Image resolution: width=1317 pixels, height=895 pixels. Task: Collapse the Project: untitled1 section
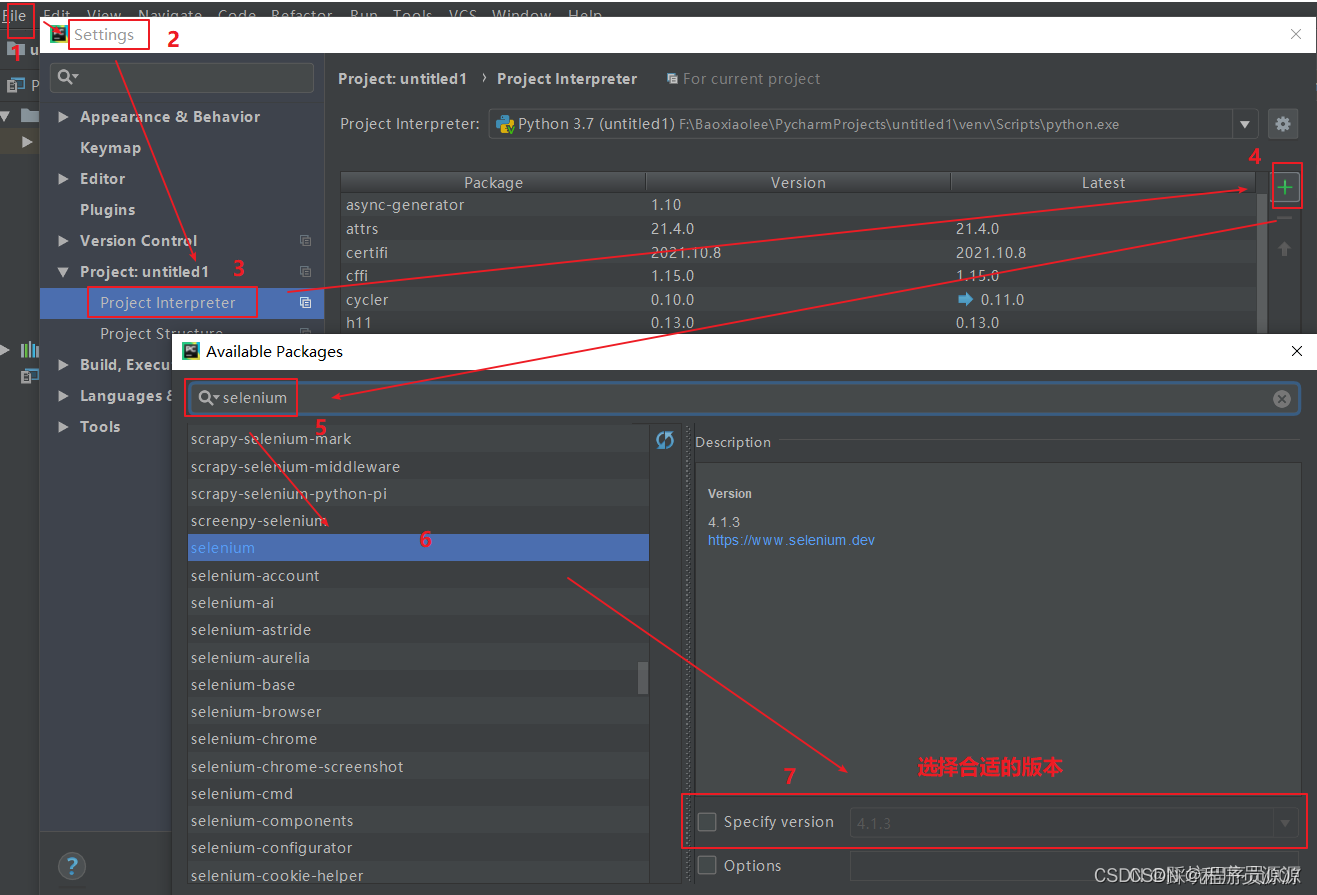pyautogui.click(x=64, y=272)
